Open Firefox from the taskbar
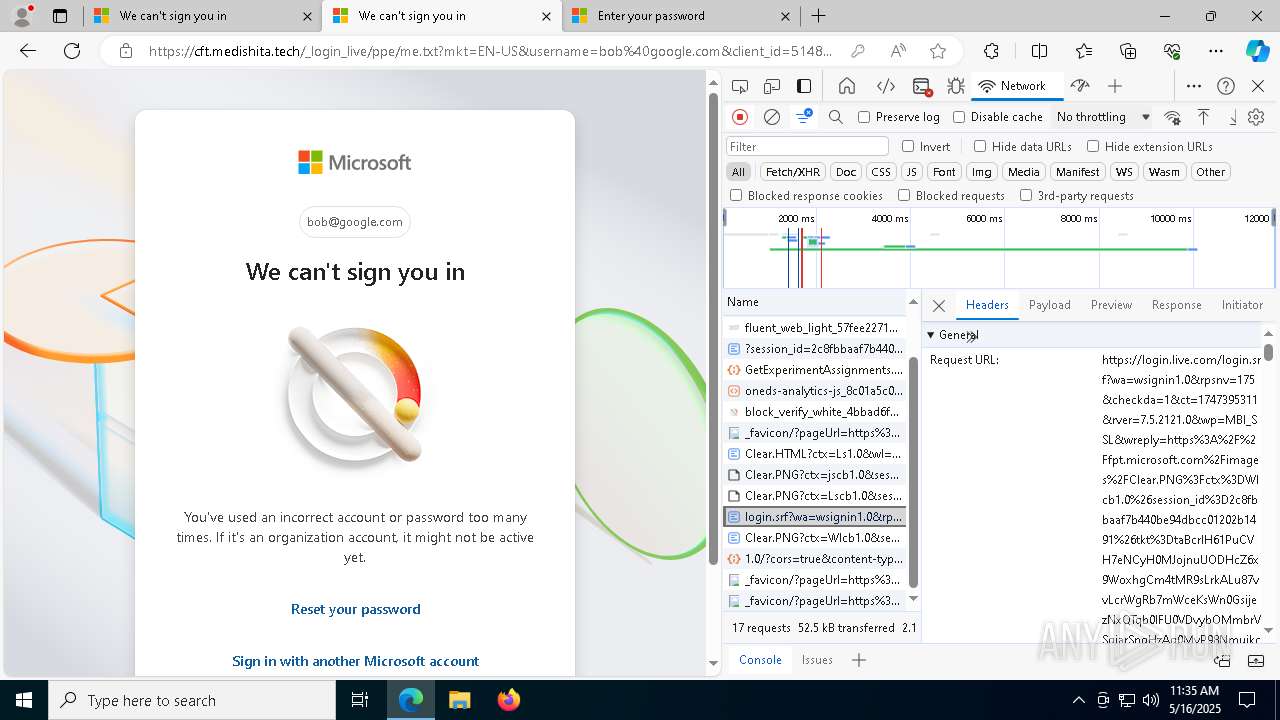The height and width of the screenshot is (720, 1280). pyautogui.click(x=508, y=700)
